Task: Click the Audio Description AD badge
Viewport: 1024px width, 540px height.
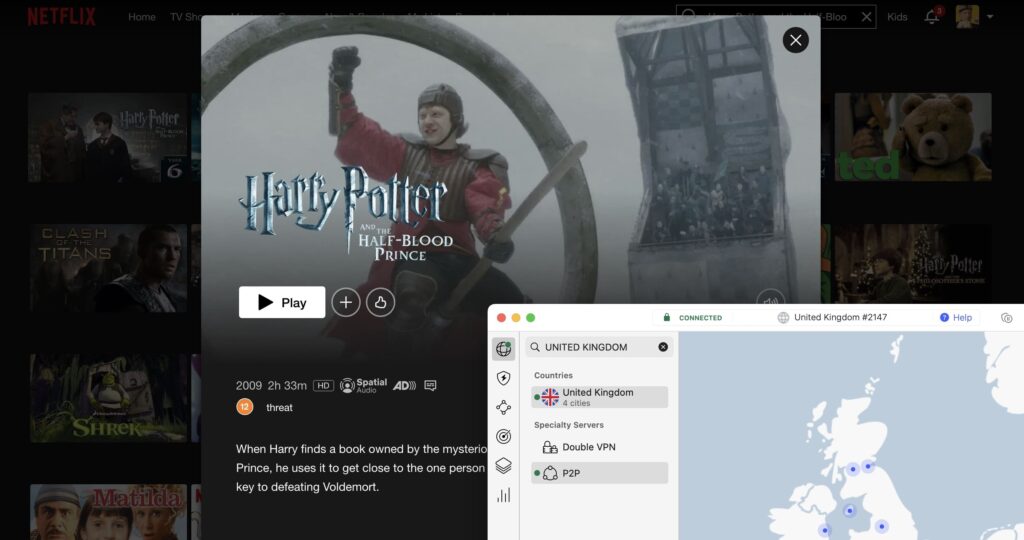Action: click(404, 385)
